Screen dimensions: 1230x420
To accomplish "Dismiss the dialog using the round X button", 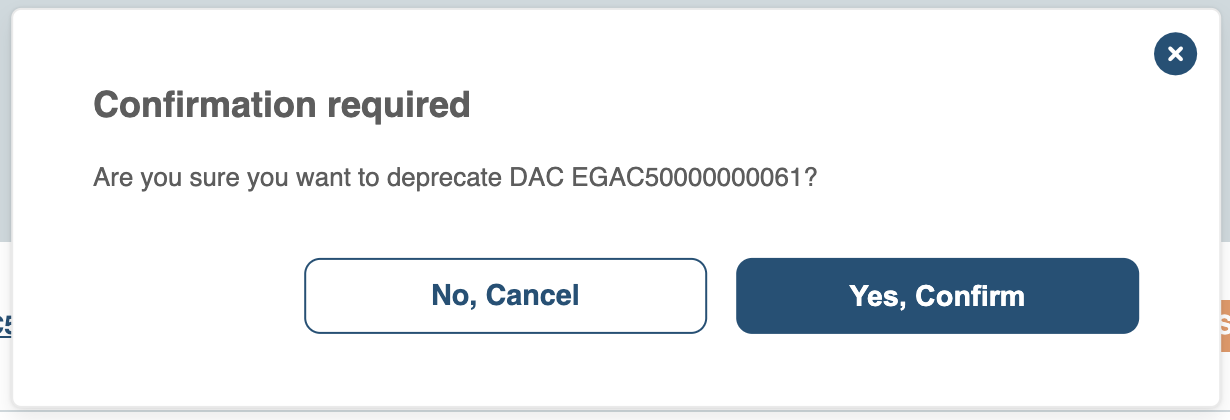I will click(1175, 54).
